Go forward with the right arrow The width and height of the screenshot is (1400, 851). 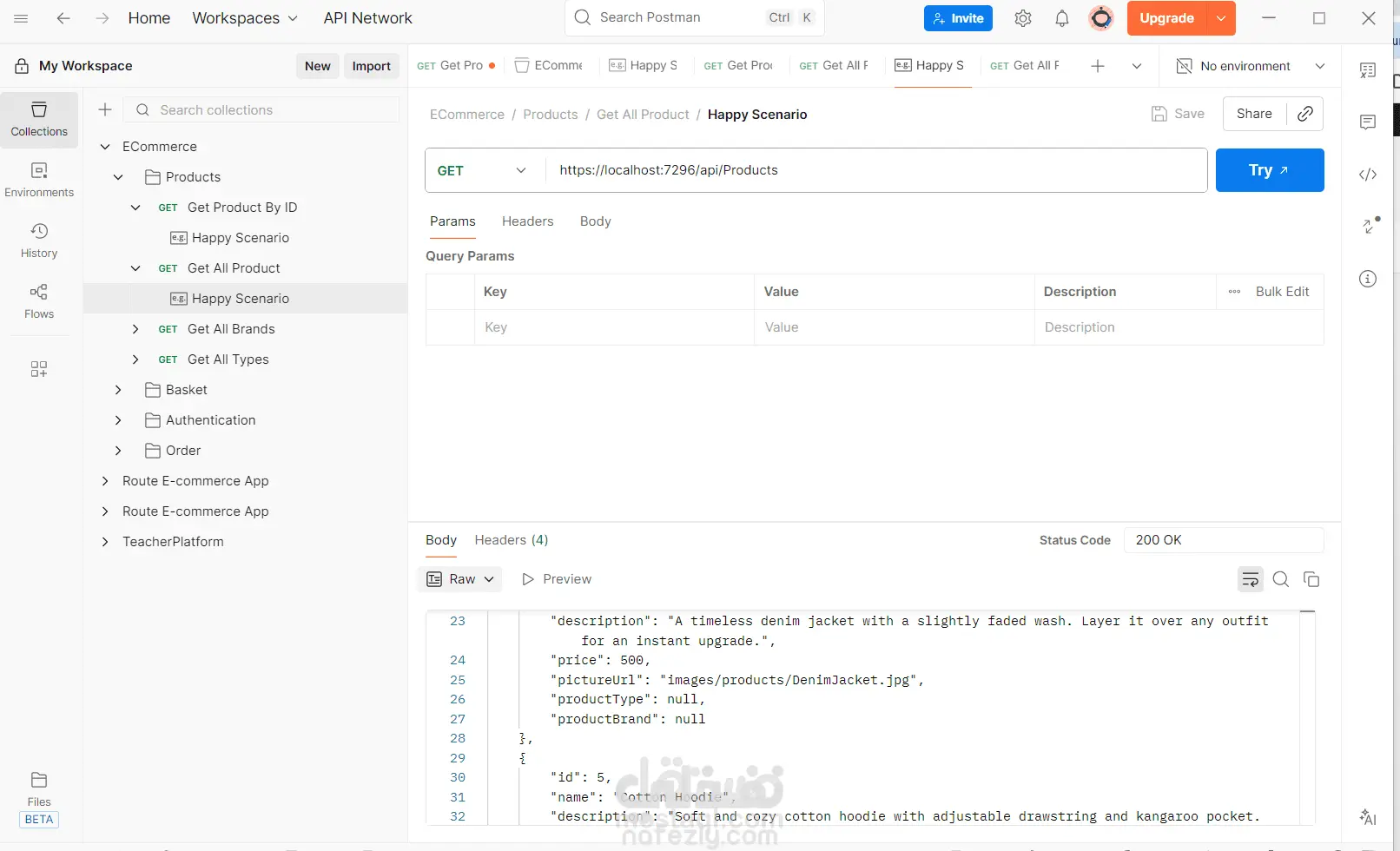point(102,18)
